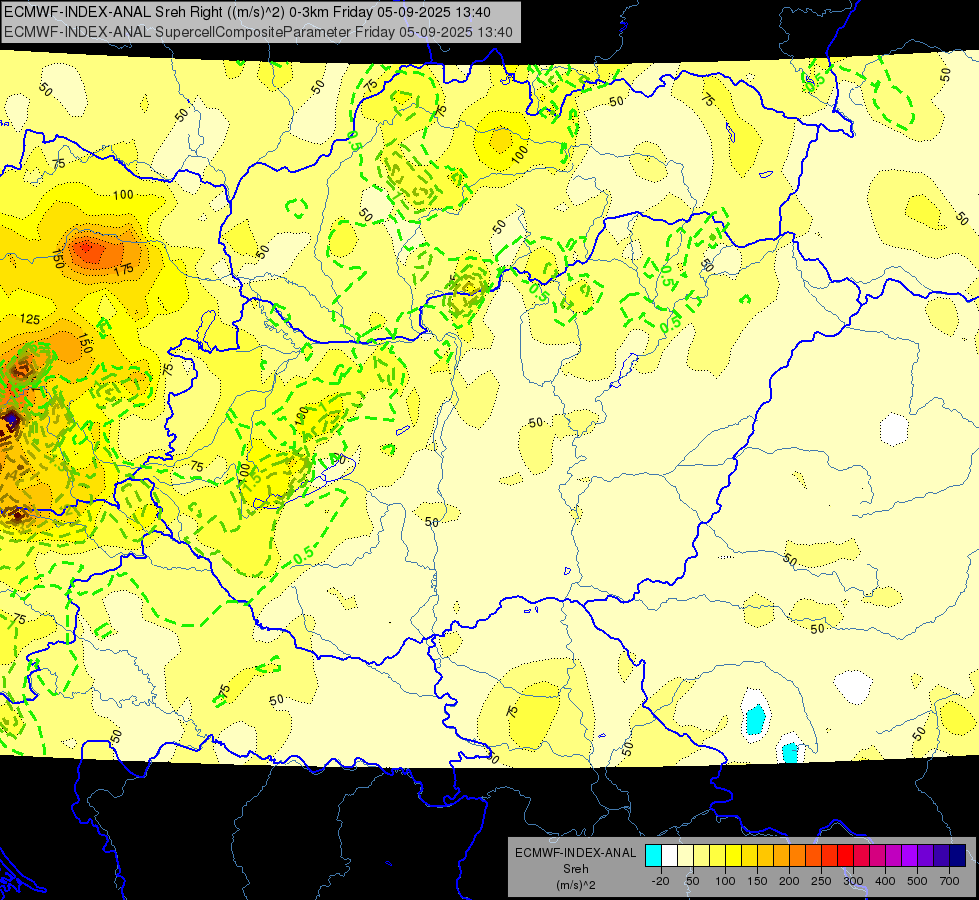The image size is (979, 900).
Task: Click the legend value label 700
Action: [949, 881]
